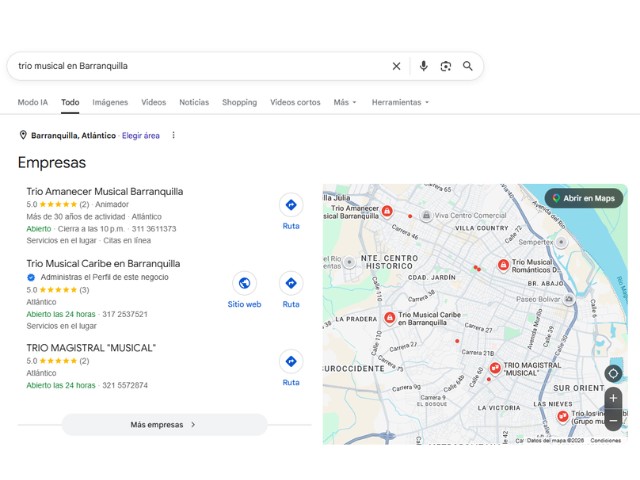The image size is (640, 480).
Task: Click the Trio Musical Románticos red map pin
Action: point(503,265)
